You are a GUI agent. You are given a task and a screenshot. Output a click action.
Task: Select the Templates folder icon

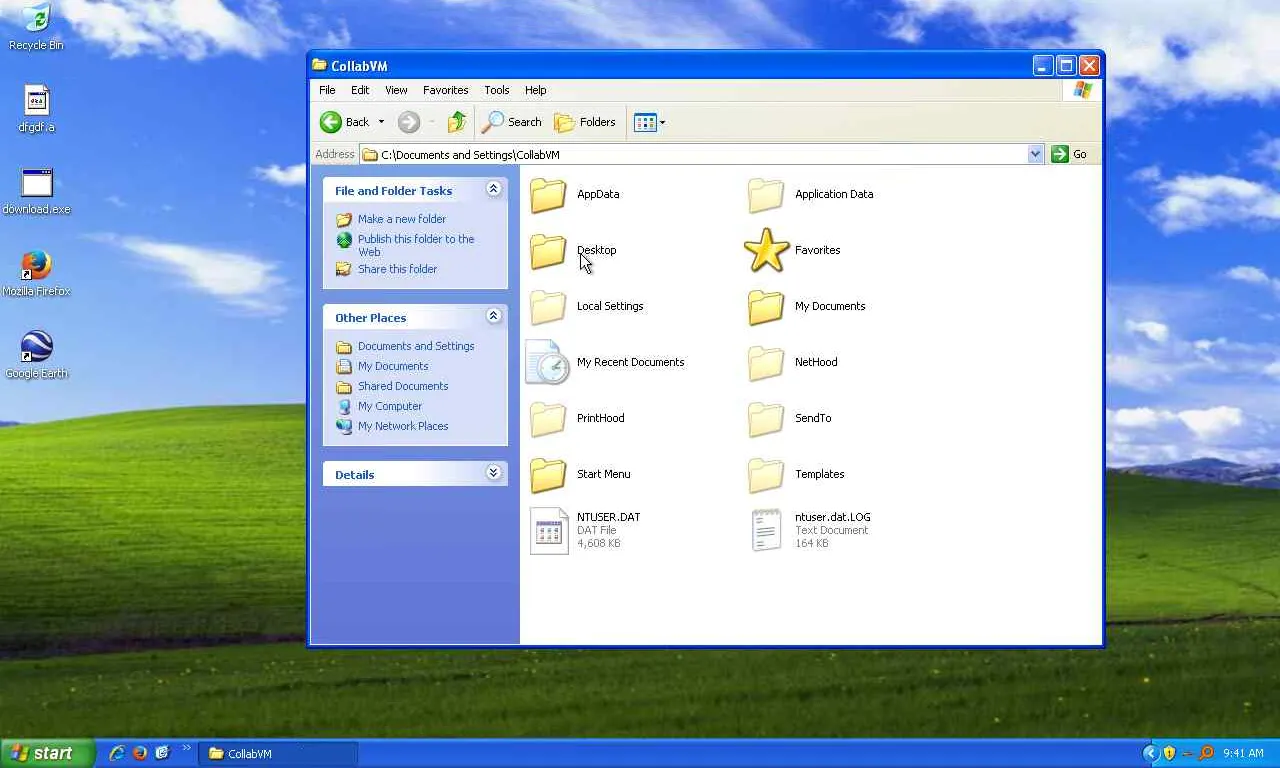point(766,474)
